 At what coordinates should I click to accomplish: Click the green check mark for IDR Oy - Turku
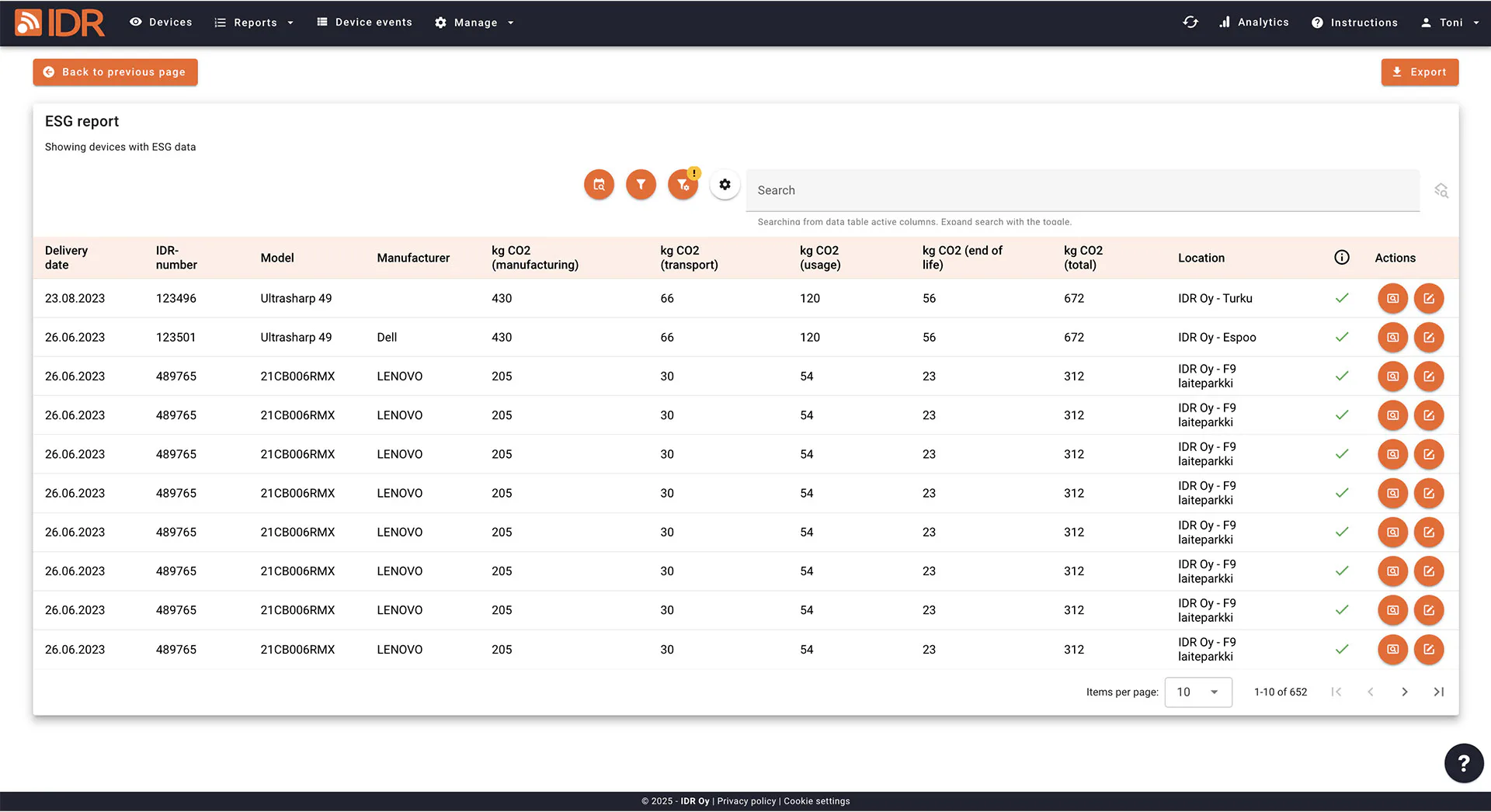click(x=1342, y=298)
